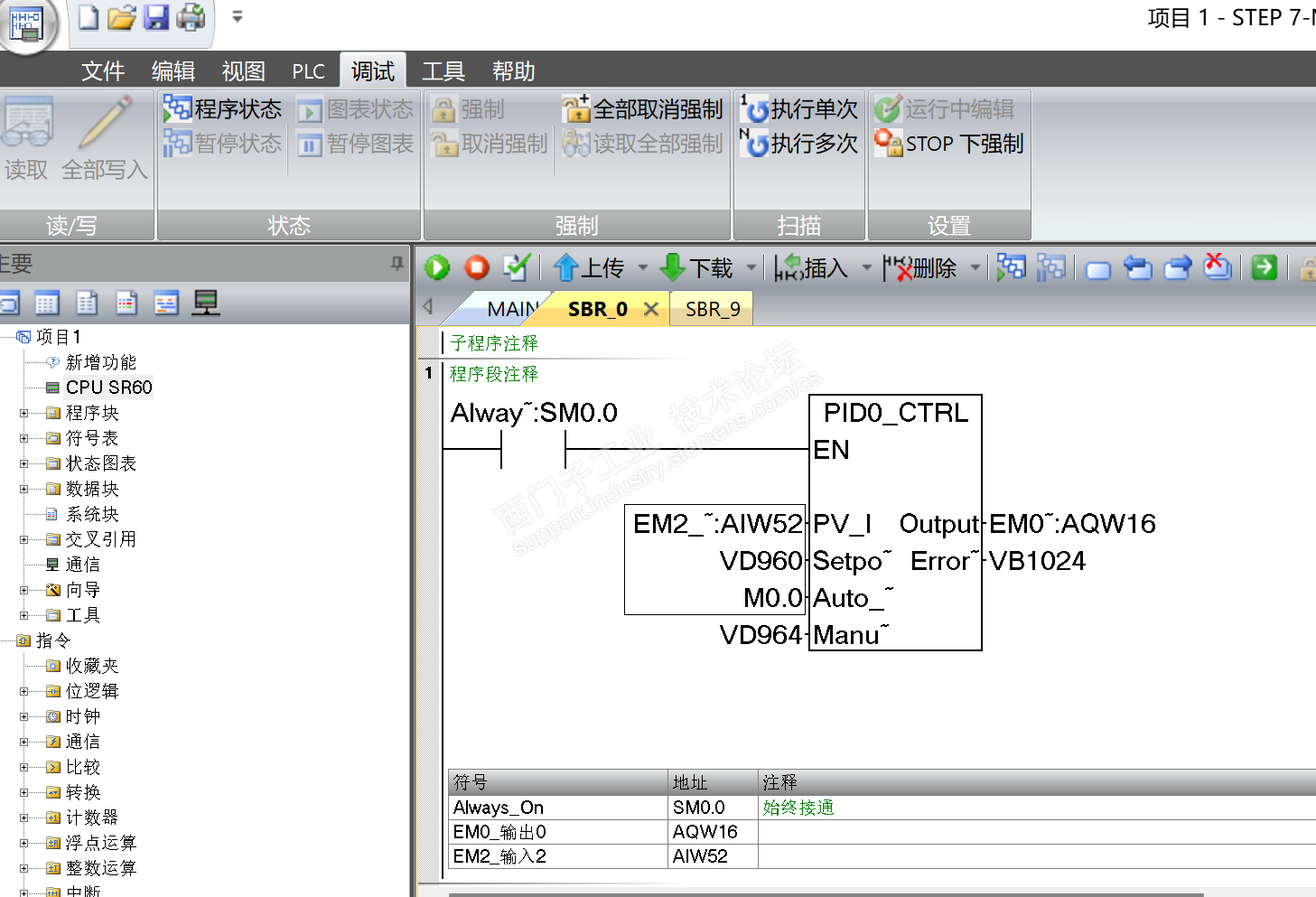This screenshot has height=897, width=1316.
Task: Click the New project icon in quick access toolbar
Action: (88, 17)
